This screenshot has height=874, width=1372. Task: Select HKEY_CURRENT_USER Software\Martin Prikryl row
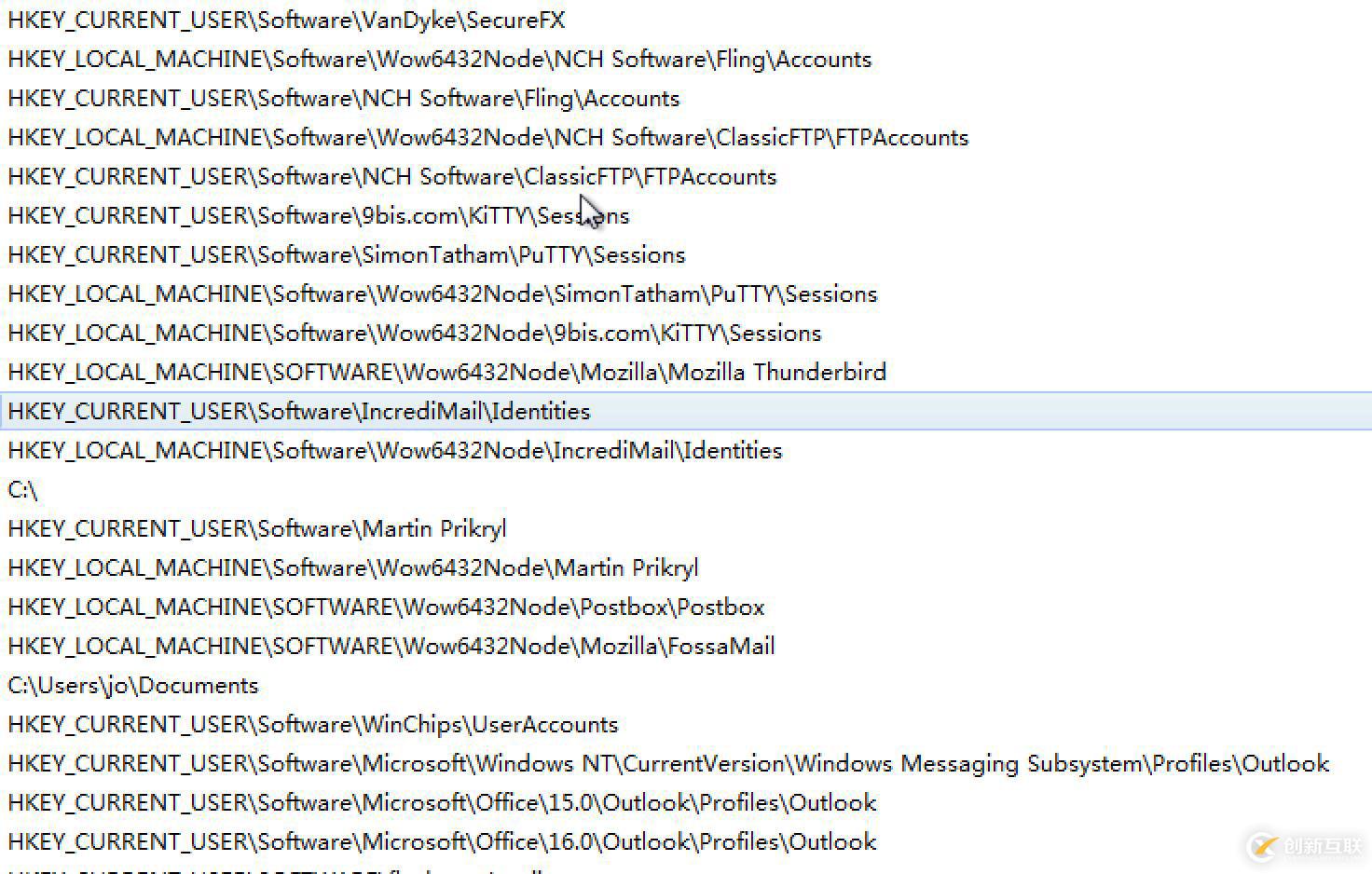pos(686,528)
